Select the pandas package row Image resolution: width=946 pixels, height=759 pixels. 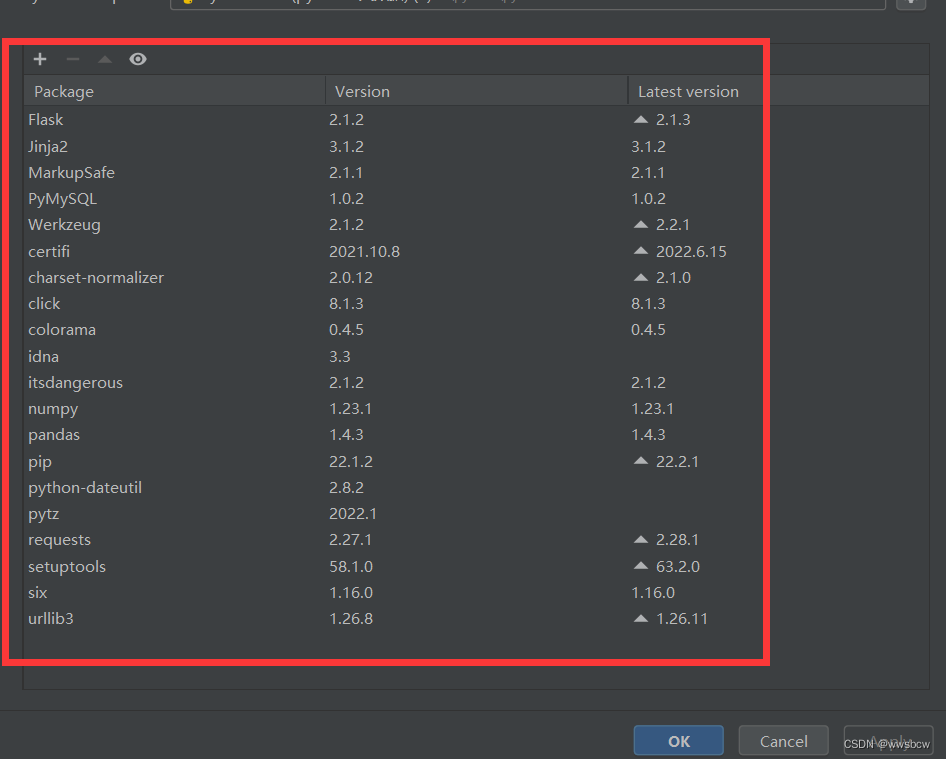tap(477, 434)
